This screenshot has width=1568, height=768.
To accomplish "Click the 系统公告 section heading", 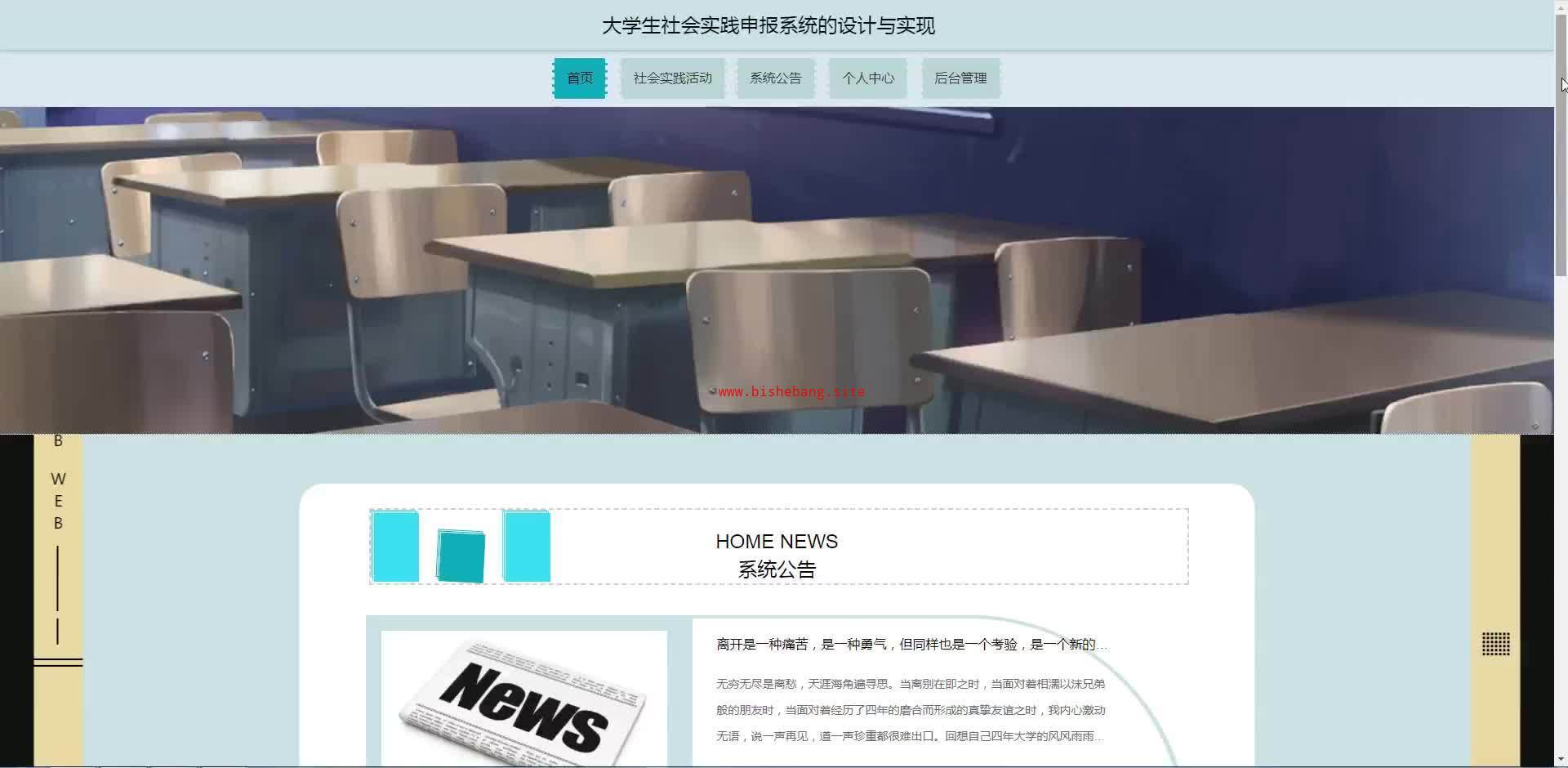I will pos(777,569).
